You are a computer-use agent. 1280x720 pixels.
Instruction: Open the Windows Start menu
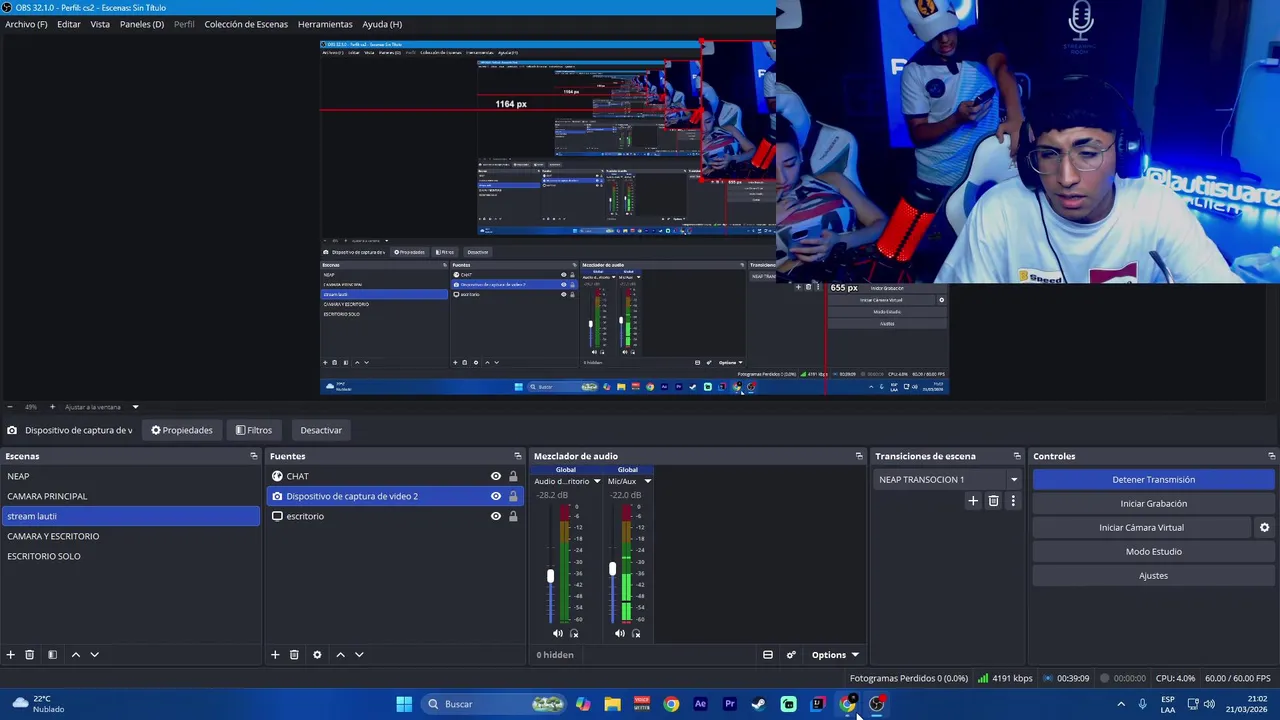[x=404, y=704]
